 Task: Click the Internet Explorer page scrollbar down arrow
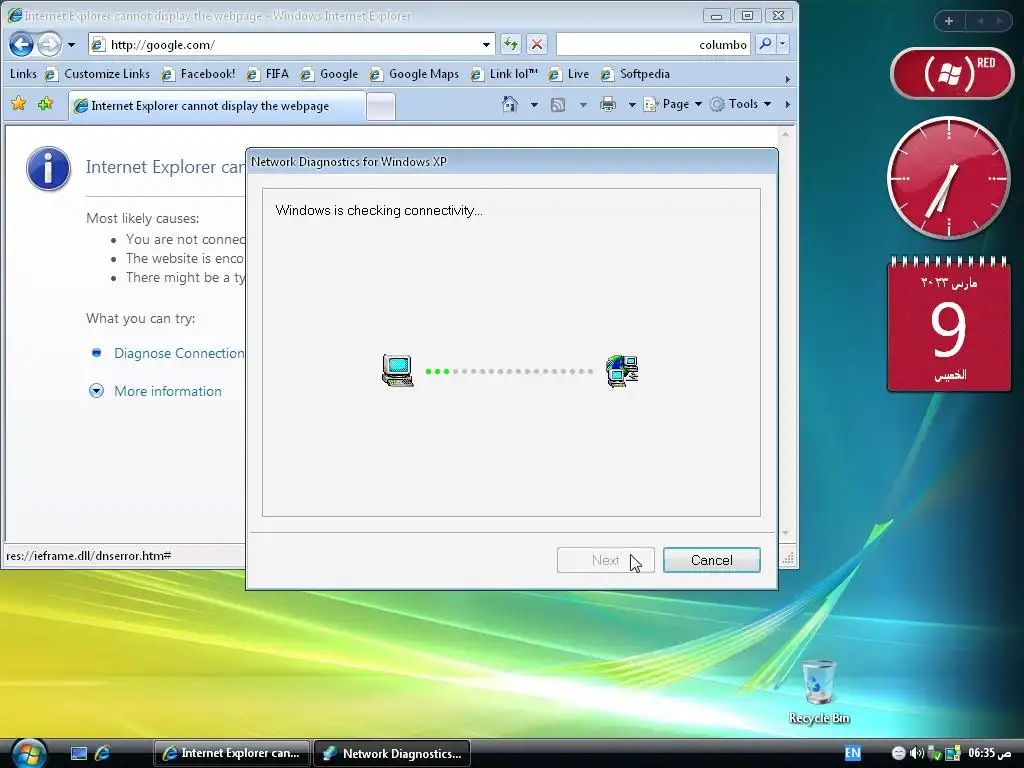coord(786,534)
